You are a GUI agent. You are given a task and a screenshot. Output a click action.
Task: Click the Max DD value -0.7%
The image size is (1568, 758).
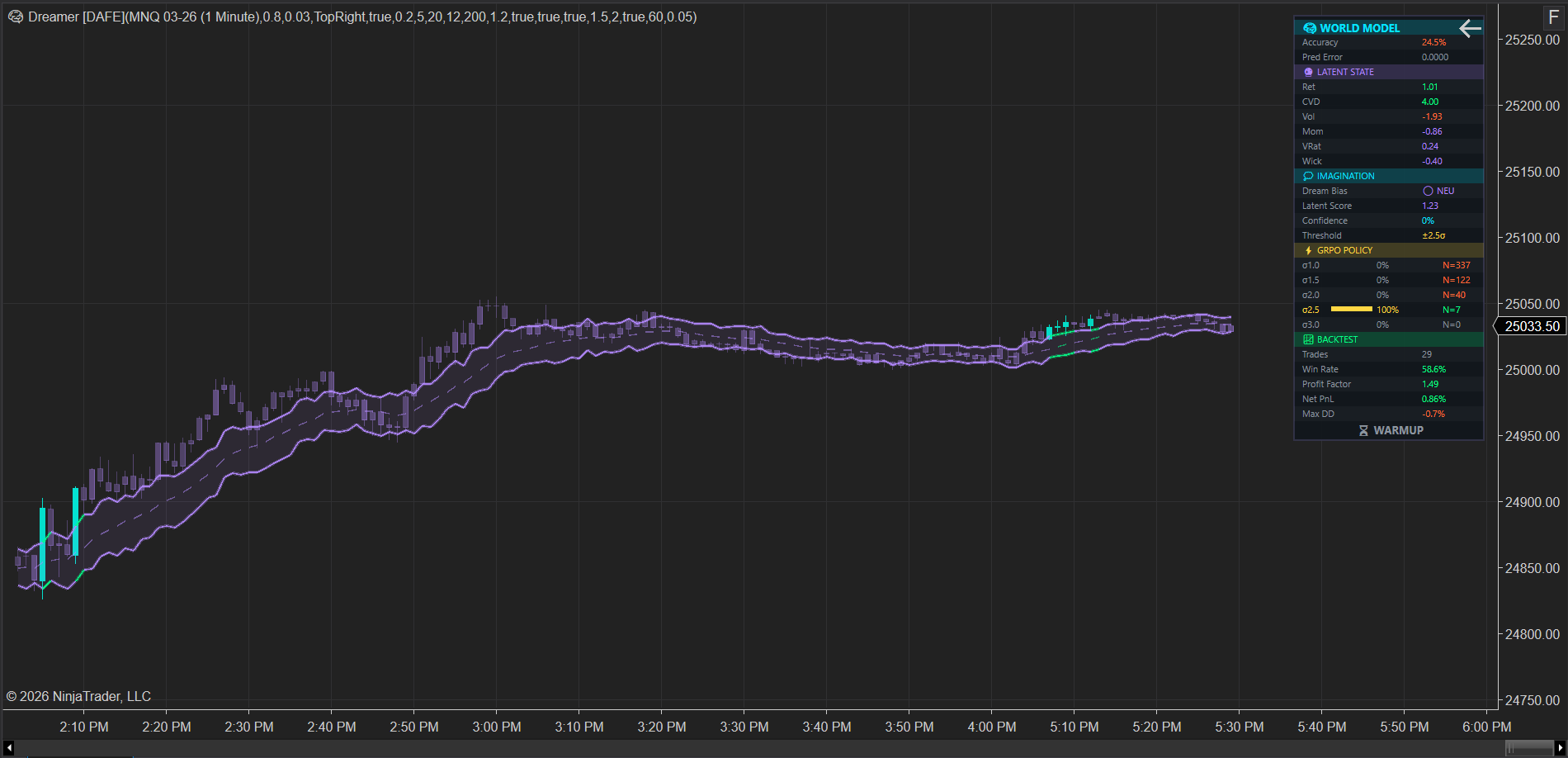click(1433, 414)
